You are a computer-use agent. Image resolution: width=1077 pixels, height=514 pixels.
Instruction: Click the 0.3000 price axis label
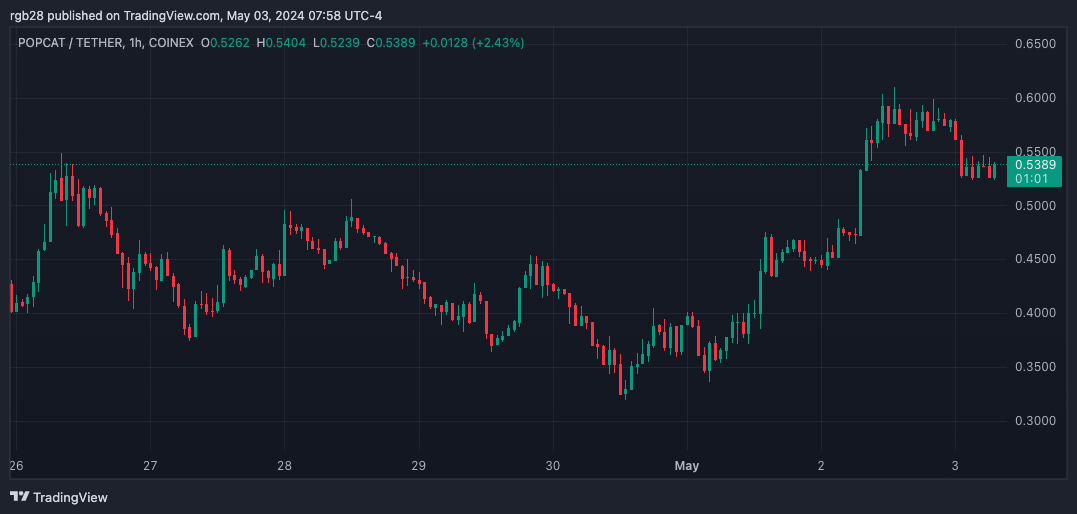(x=1034, y=421)
